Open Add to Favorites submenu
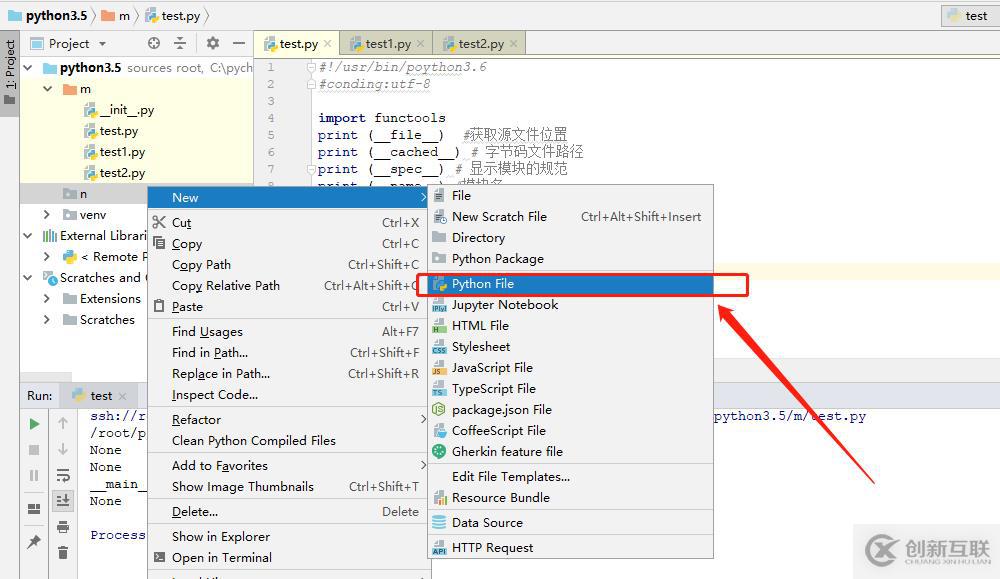The height and width of the screenshot is (579, 1000). click(288, 465)
